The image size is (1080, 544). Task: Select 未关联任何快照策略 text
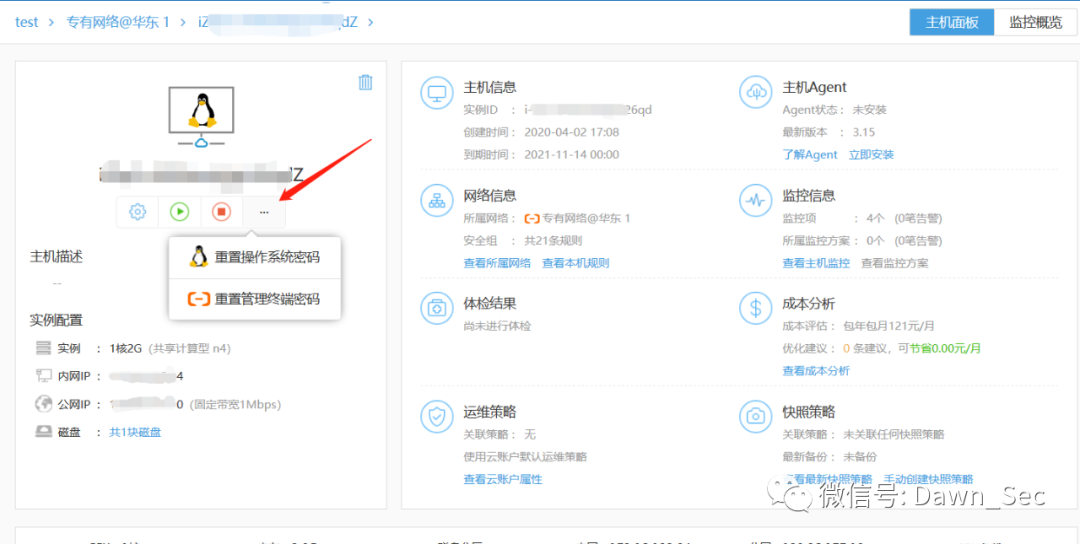[894, 435]
